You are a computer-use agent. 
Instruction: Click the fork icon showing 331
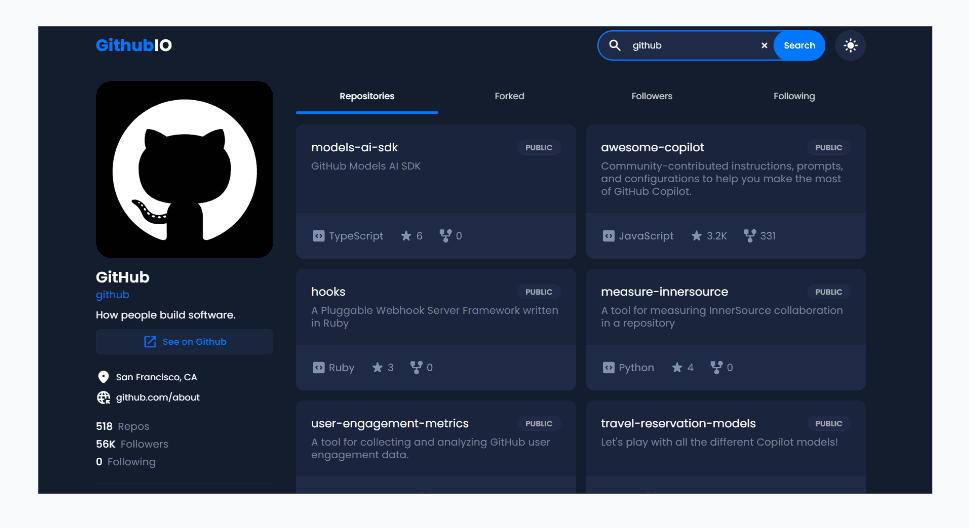click(750, 236)
